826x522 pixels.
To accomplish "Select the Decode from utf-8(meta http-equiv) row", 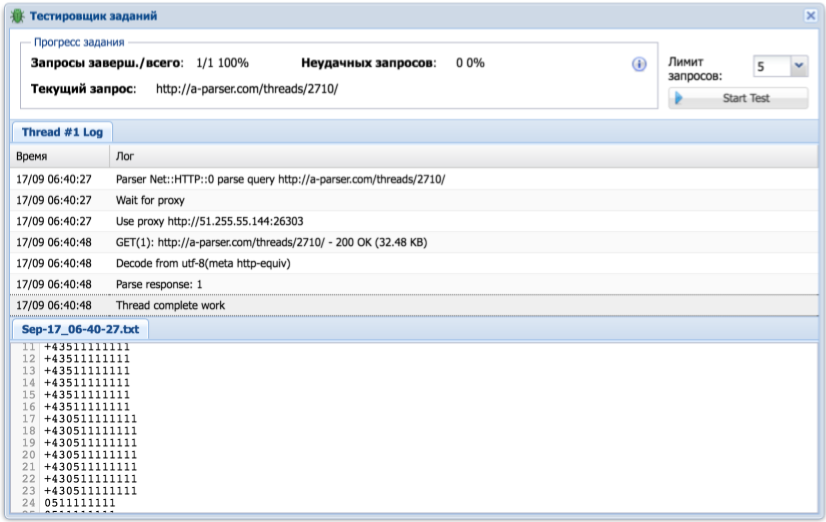I will [414, 263].
